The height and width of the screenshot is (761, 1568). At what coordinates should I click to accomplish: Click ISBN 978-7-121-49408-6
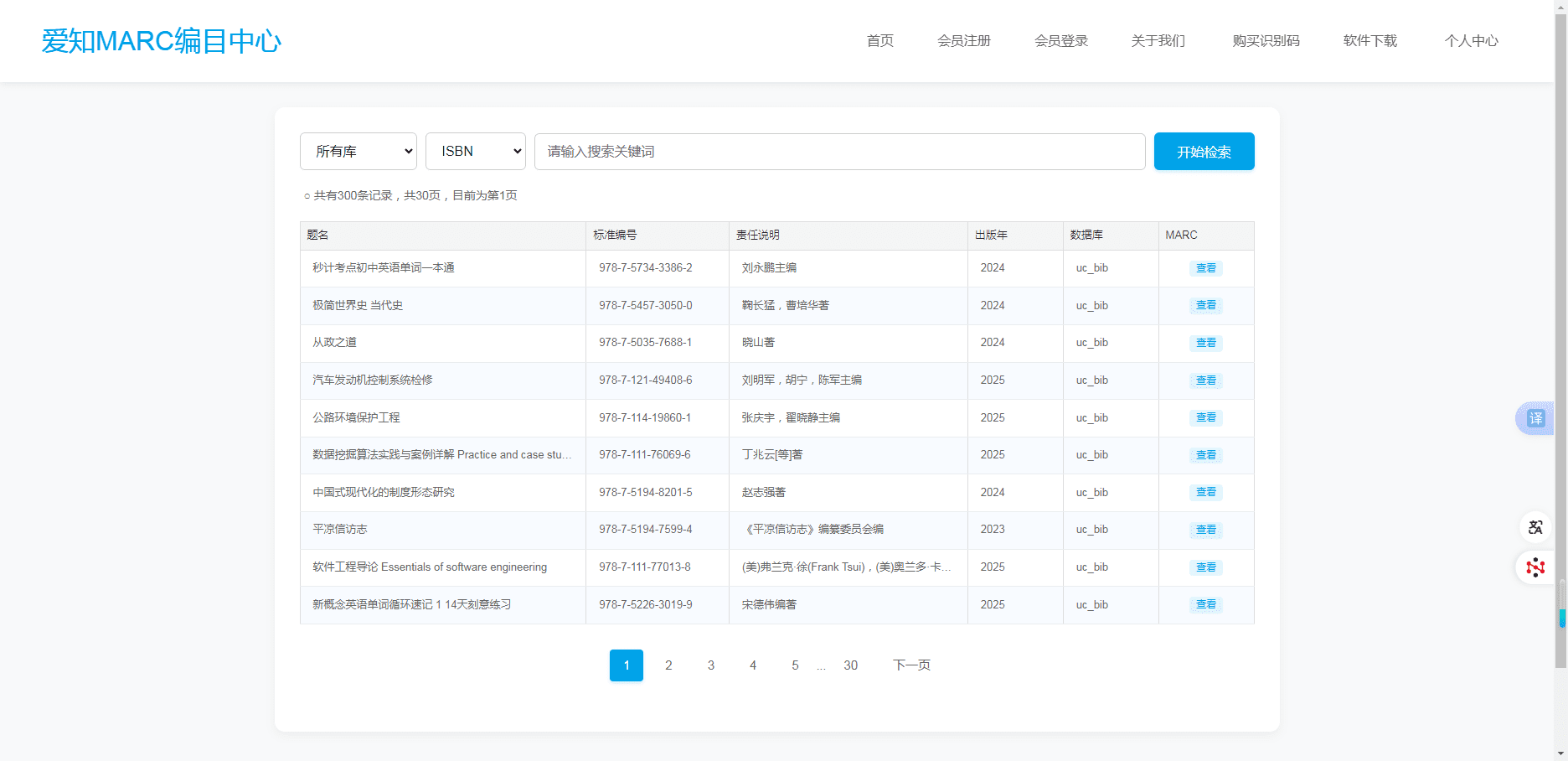pos(646,380)
